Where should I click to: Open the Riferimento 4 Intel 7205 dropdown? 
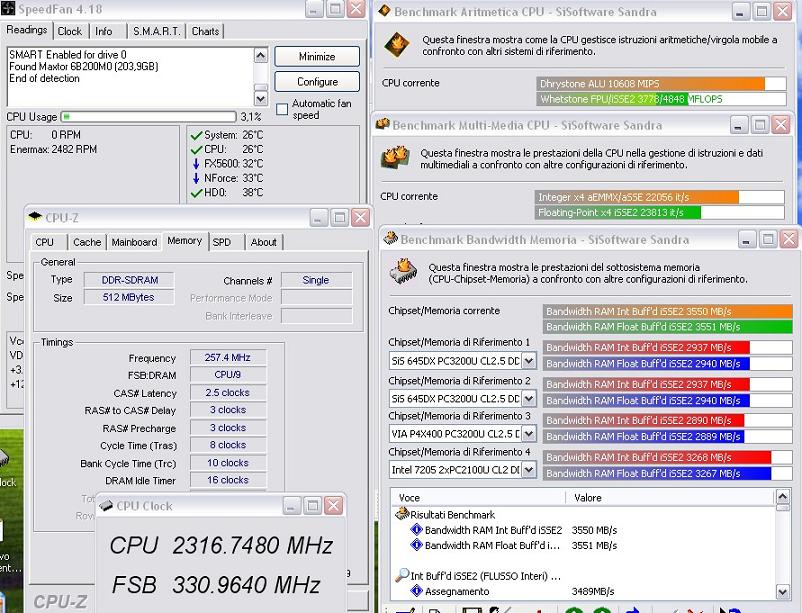(529, 469)
